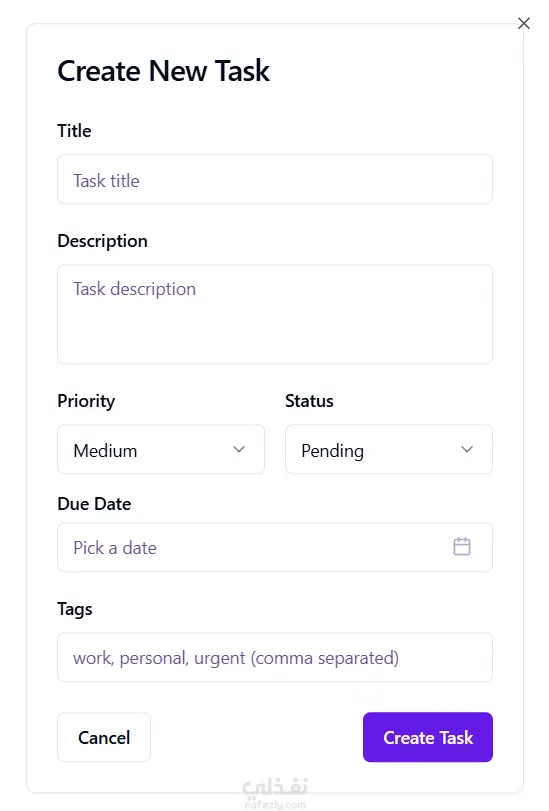Click the Priority field label
Image resolution: width=549 pixels, height=811 pixels.
tap(86, 401)
